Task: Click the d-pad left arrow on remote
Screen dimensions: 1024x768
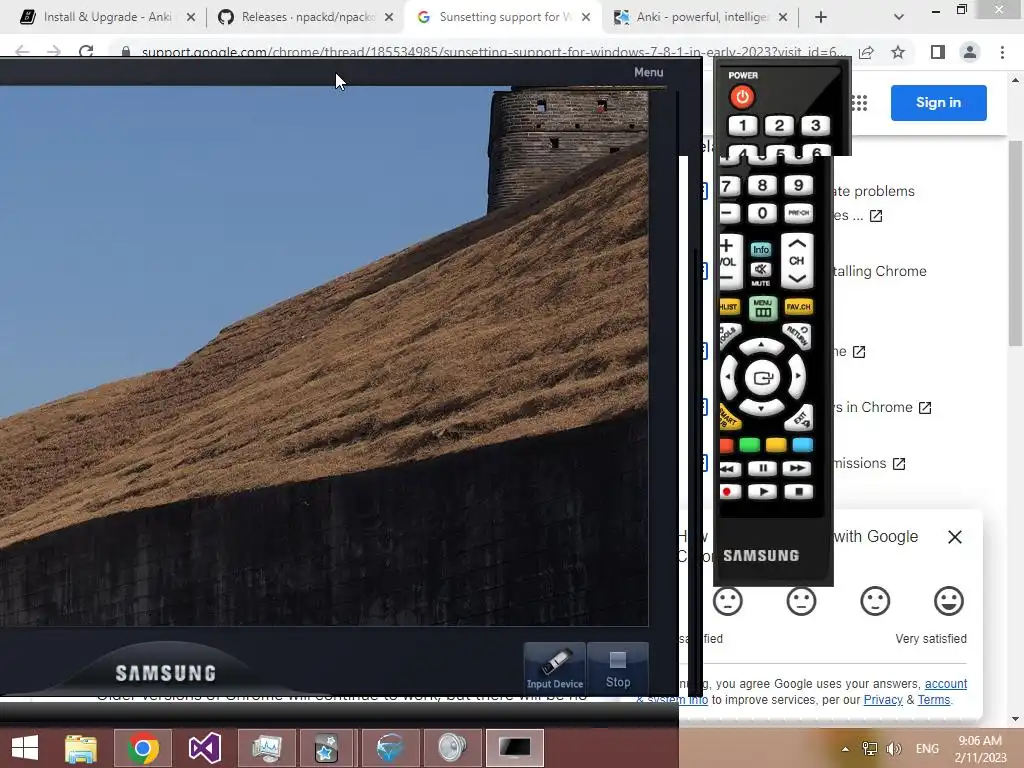Action: [x=729, y=377]
